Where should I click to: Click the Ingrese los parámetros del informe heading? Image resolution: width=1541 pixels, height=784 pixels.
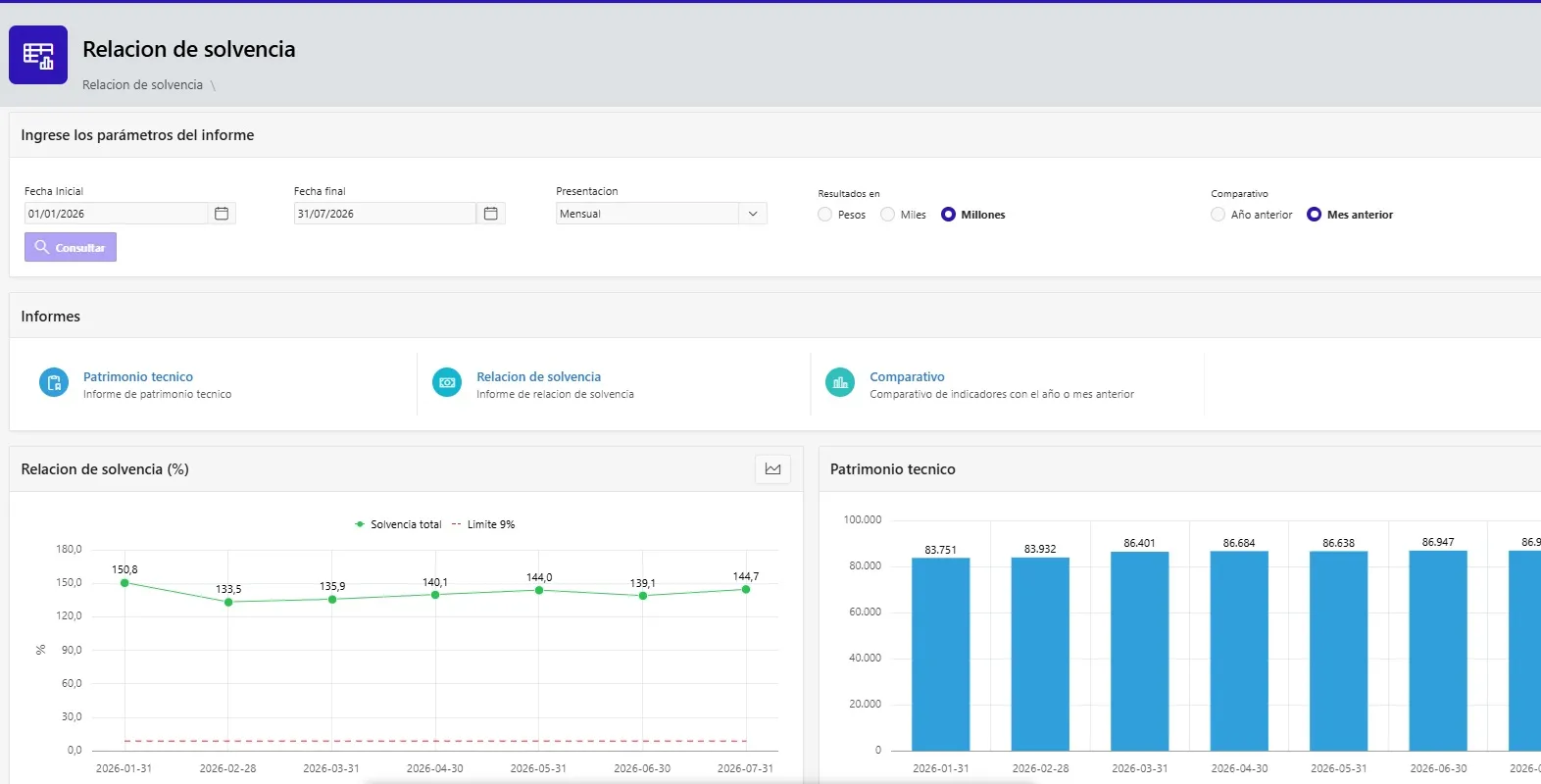pos(137,135)
